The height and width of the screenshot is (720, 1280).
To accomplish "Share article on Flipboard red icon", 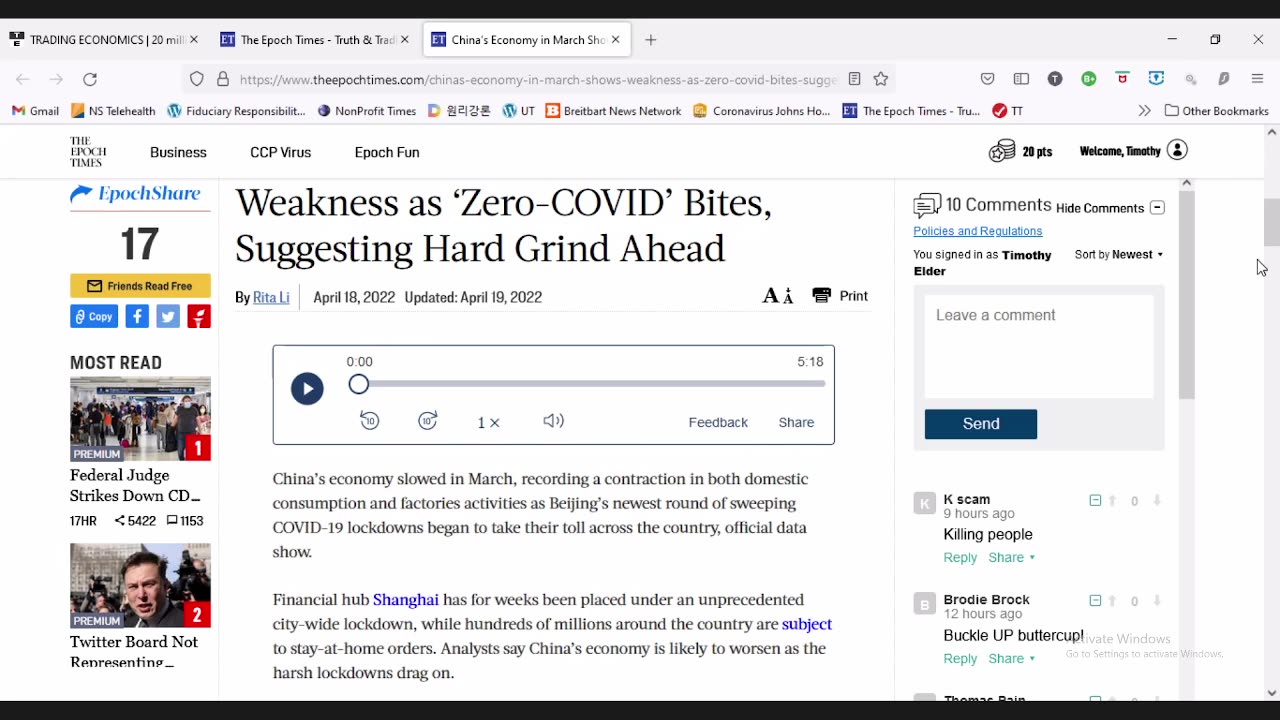I will tap(199, 317).
